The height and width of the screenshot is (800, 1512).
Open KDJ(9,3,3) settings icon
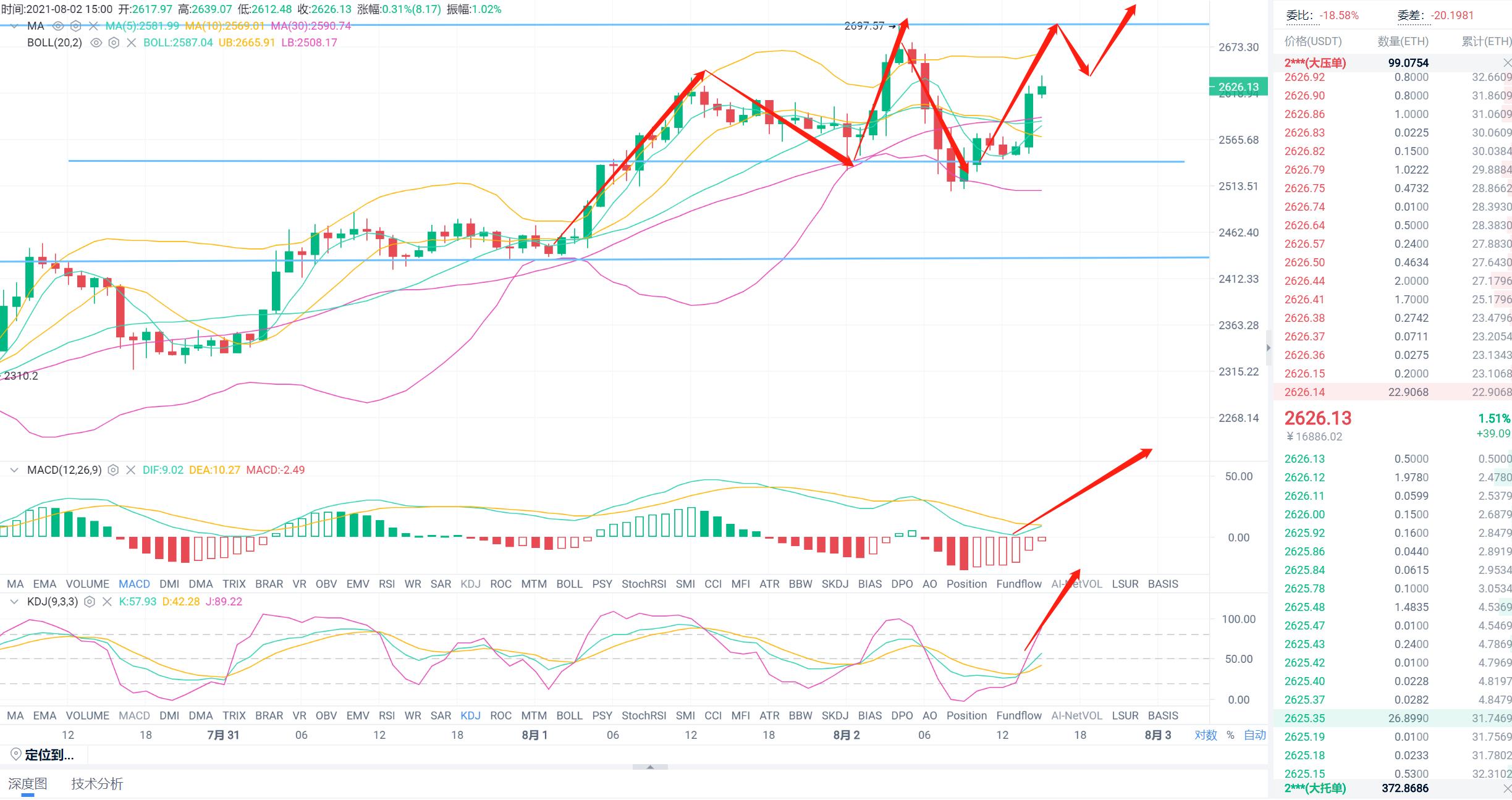click(90, 602)
